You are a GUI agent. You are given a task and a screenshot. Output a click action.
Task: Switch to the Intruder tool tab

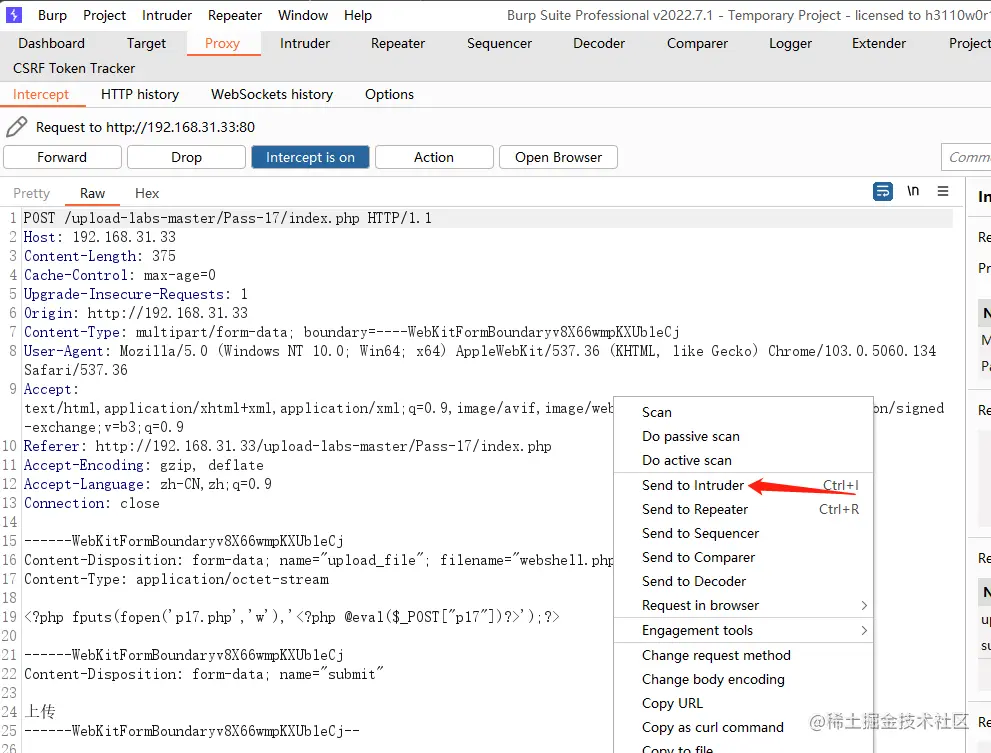(305, 43)
